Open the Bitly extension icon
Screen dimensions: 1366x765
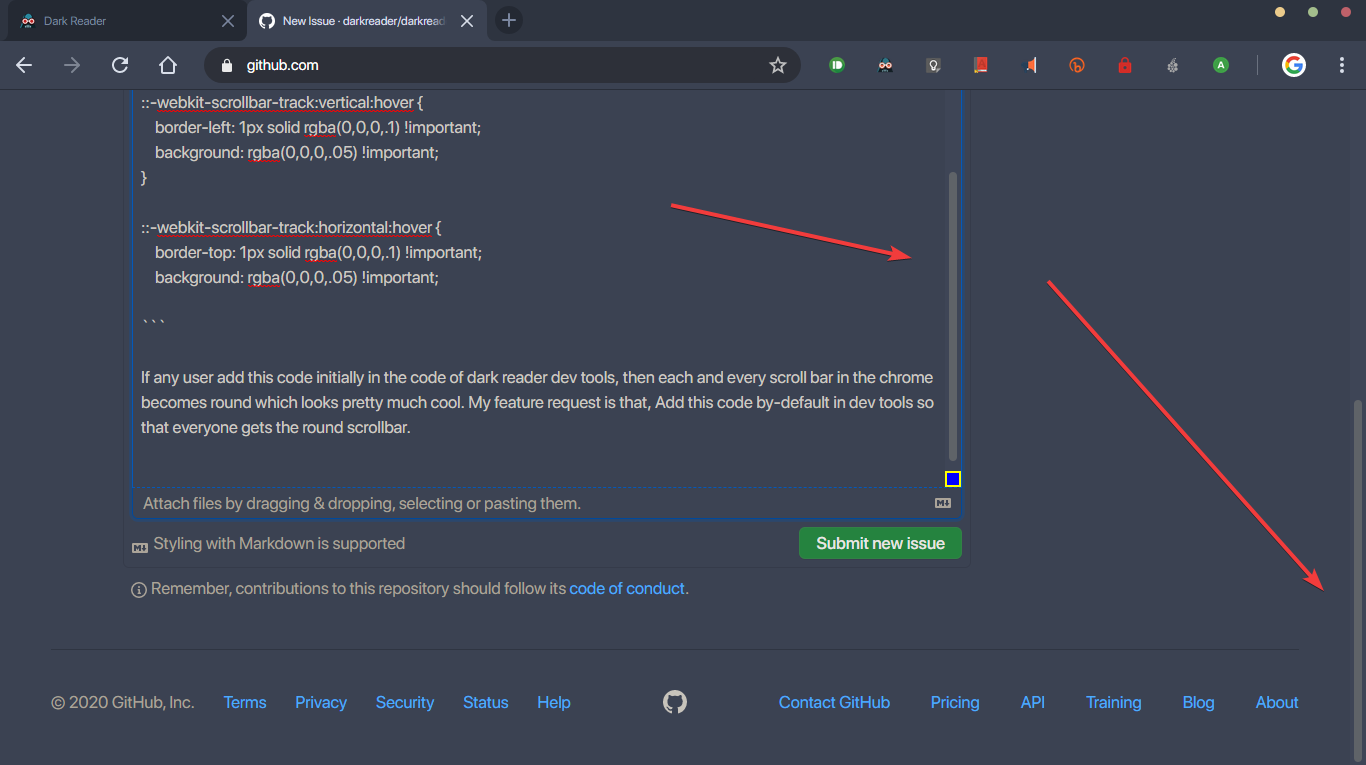coord(1076,64)
